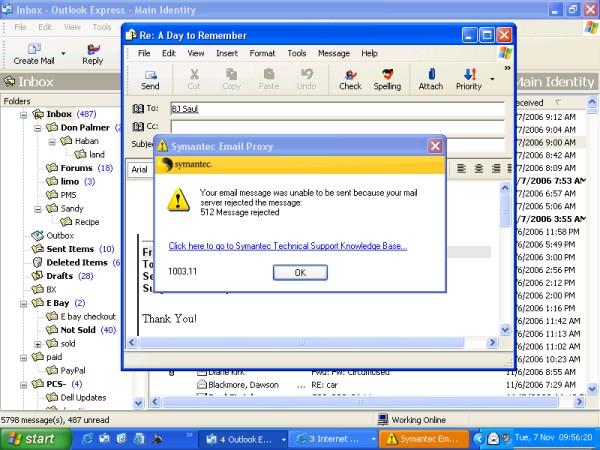Screen dimensions: 600x450
Task: Open the Symantec Technical Support Knowledge Base link
Action: click(288, 246)
